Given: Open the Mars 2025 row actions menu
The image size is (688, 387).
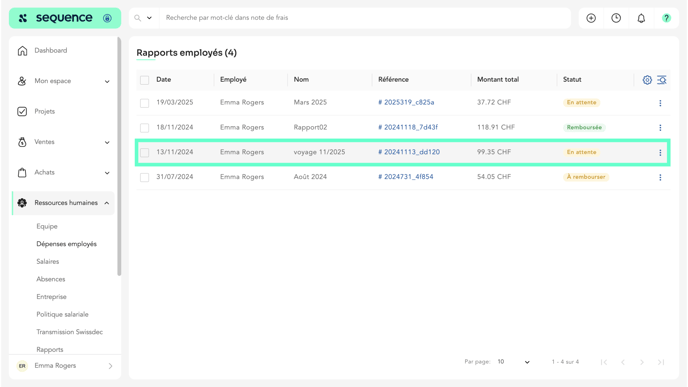Looking at the screenshot, I should click(660, 103).
